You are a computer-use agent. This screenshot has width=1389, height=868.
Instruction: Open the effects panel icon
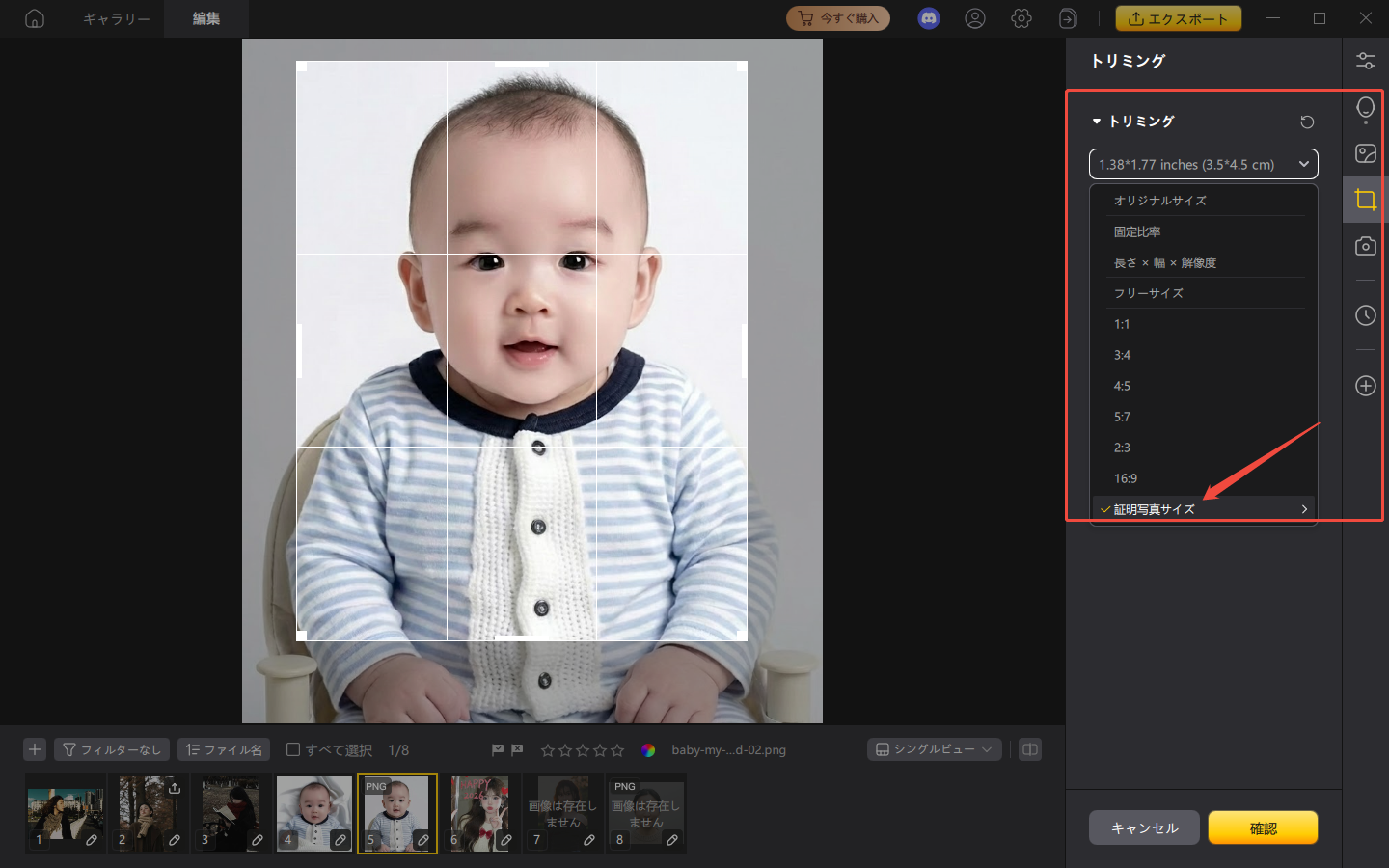[x=1365, y=152]
